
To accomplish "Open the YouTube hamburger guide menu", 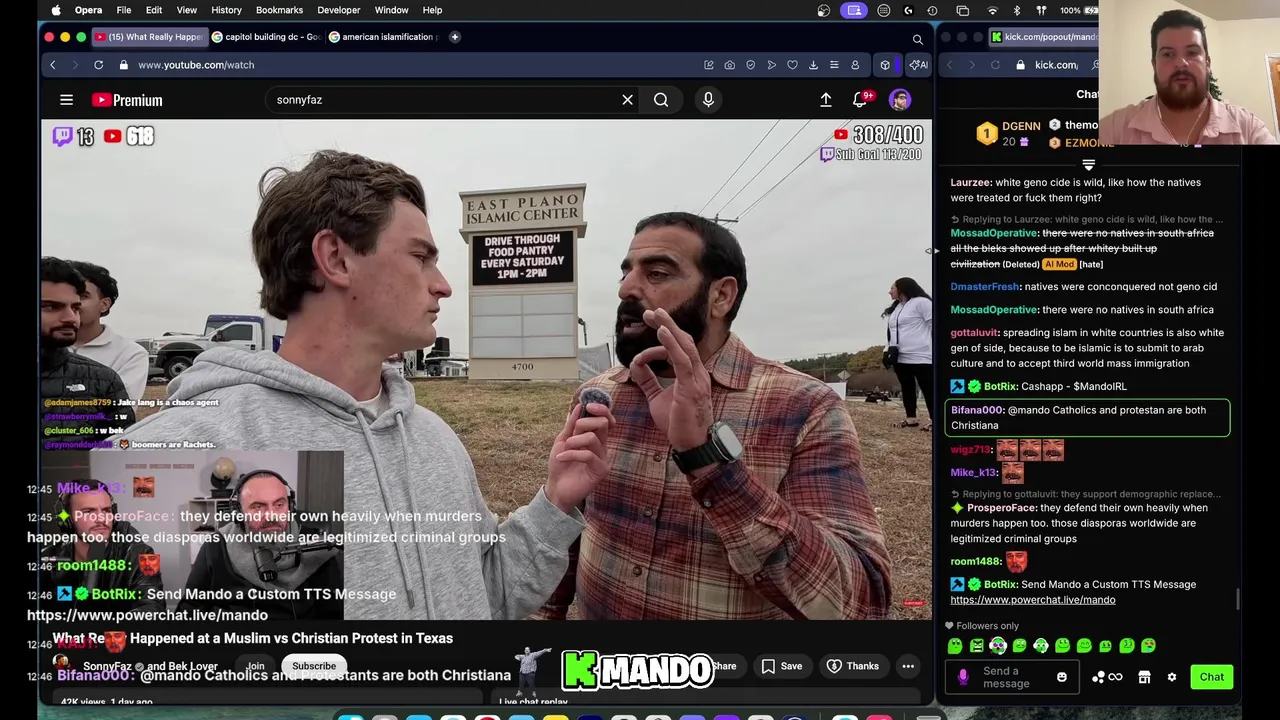I will pyautogui.click(x=66, y=100).
